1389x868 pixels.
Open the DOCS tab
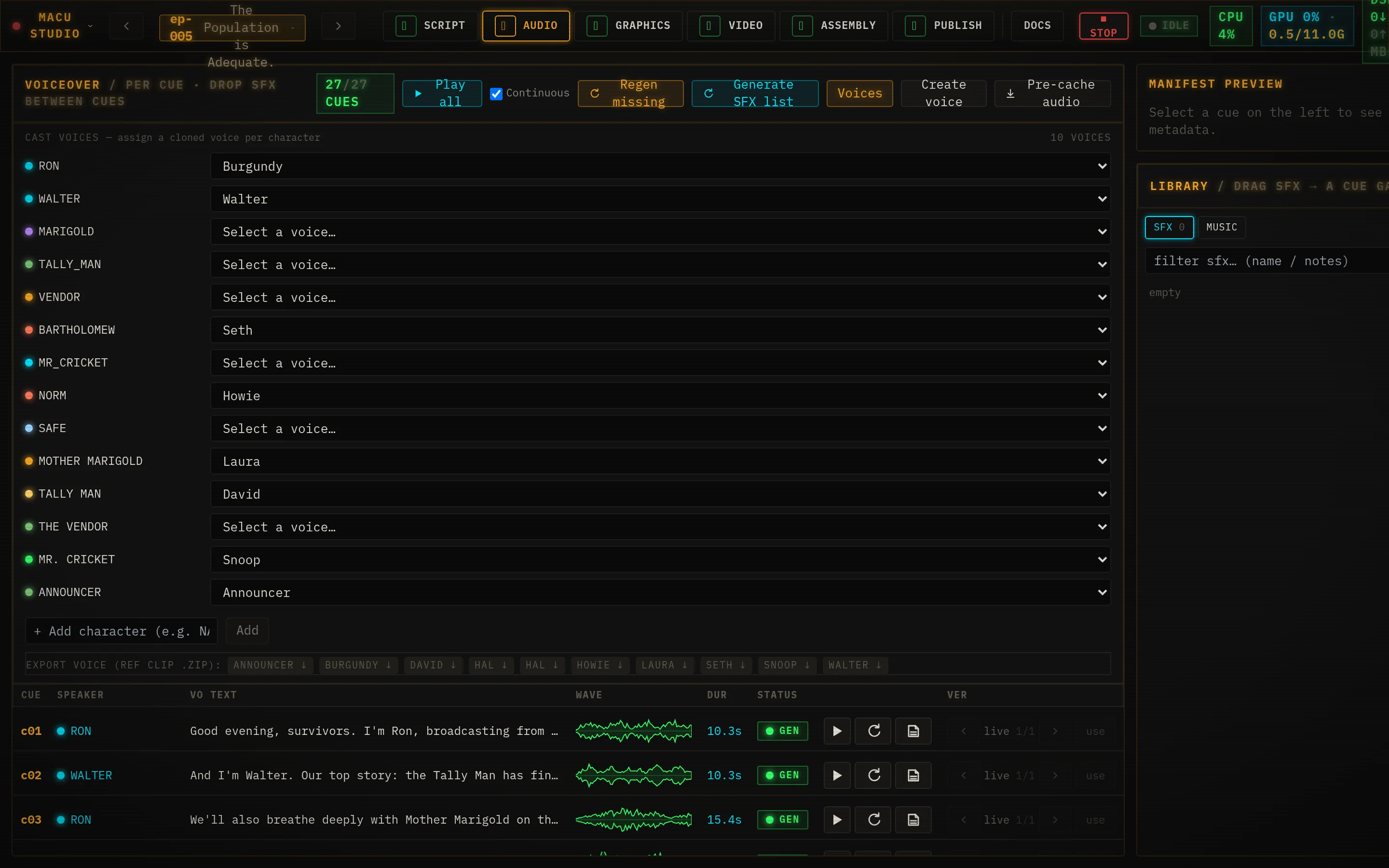click(1036, 26)
